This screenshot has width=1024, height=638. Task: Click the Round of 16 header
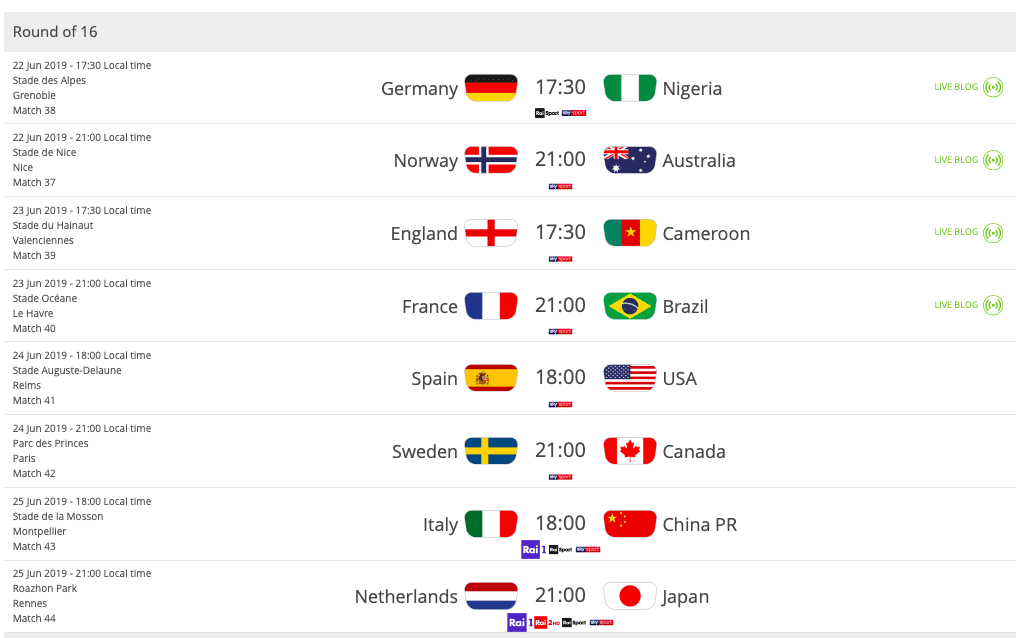55,32
